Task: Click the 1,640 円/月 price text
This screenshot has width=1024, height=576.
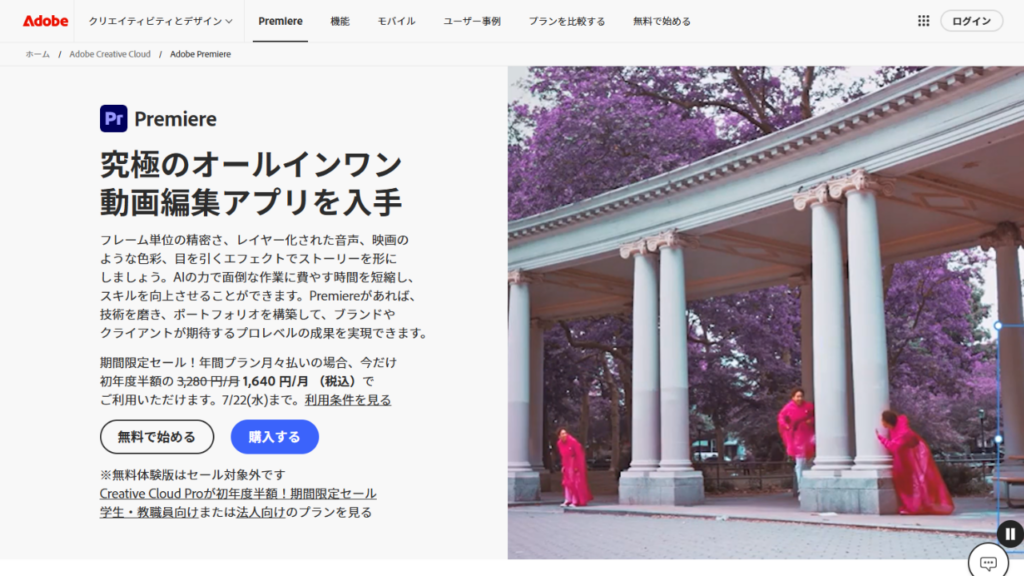Action: (275, 381)
